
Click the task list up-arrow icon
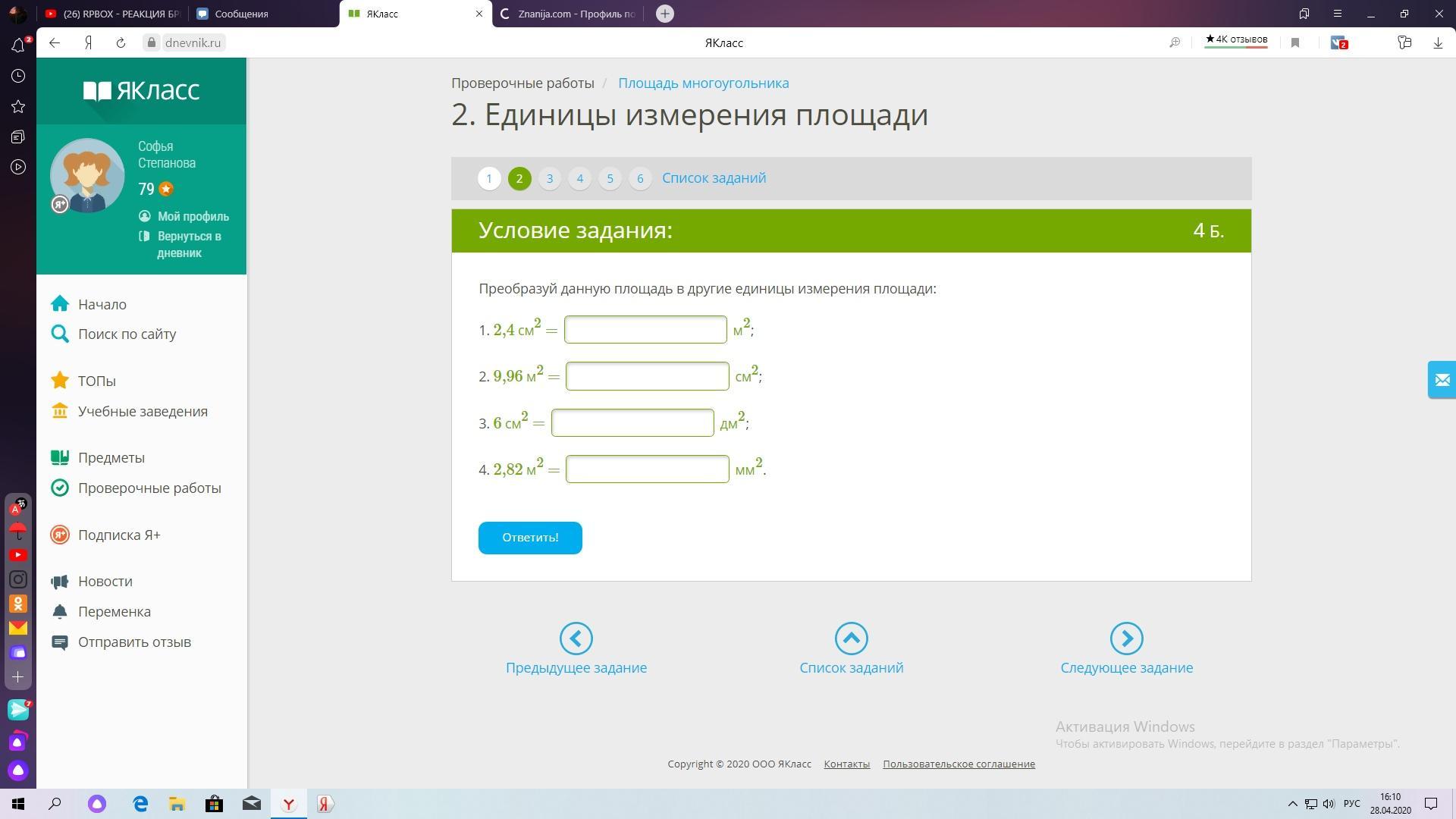pos(851,639)
